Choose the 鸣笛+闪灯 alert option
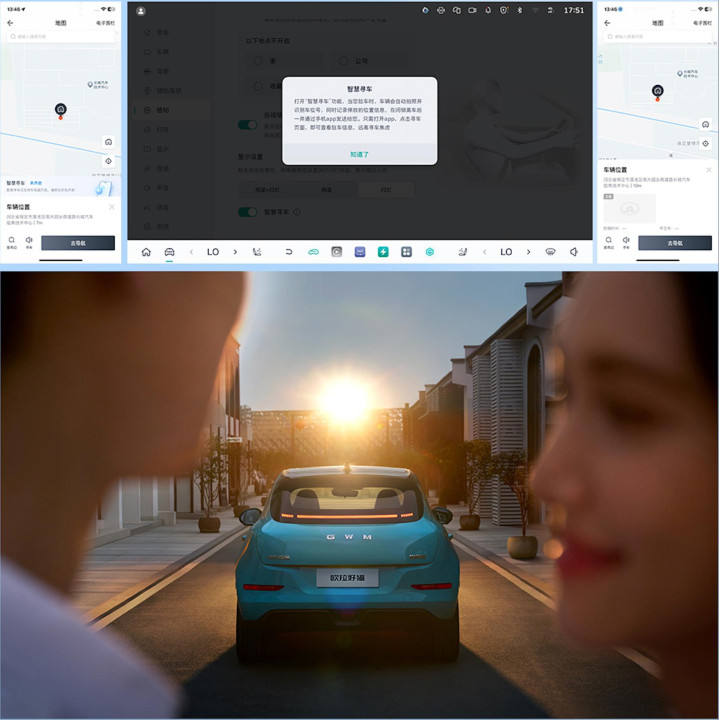The height and width of the screenshot is (720, 719). 267,190
